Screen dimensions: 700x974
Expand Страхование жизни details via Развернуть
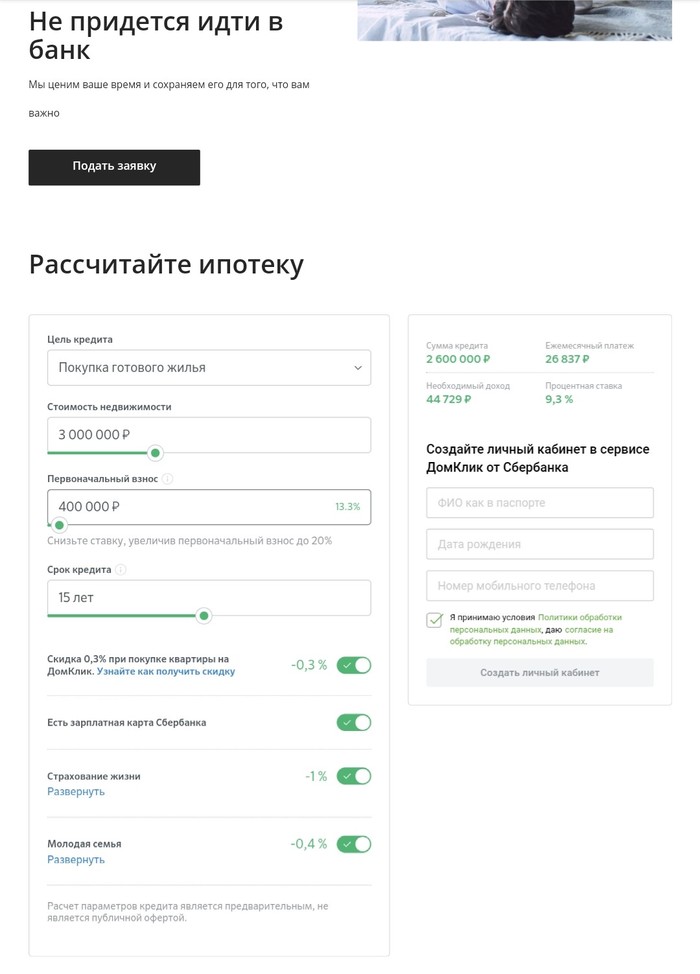tap(76, 792)
